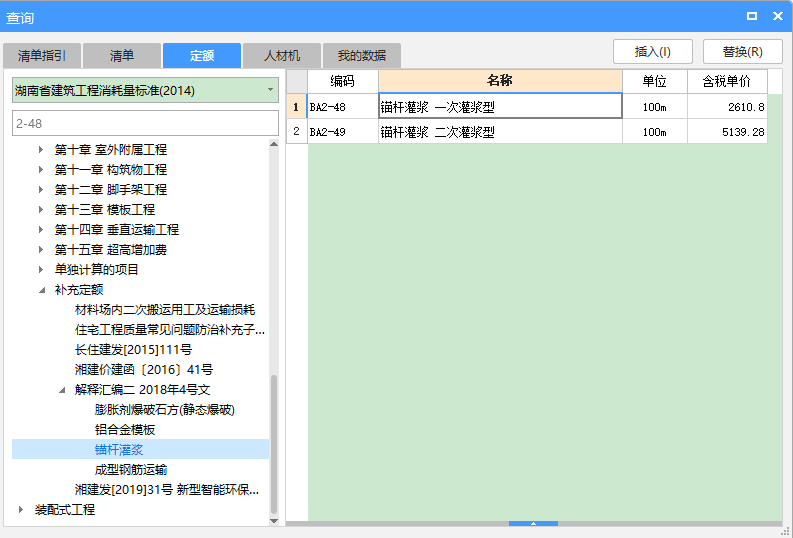Viewport: 793px width, 538px height.
Task: Maximize the 查询 window
Action: point(752,16)
